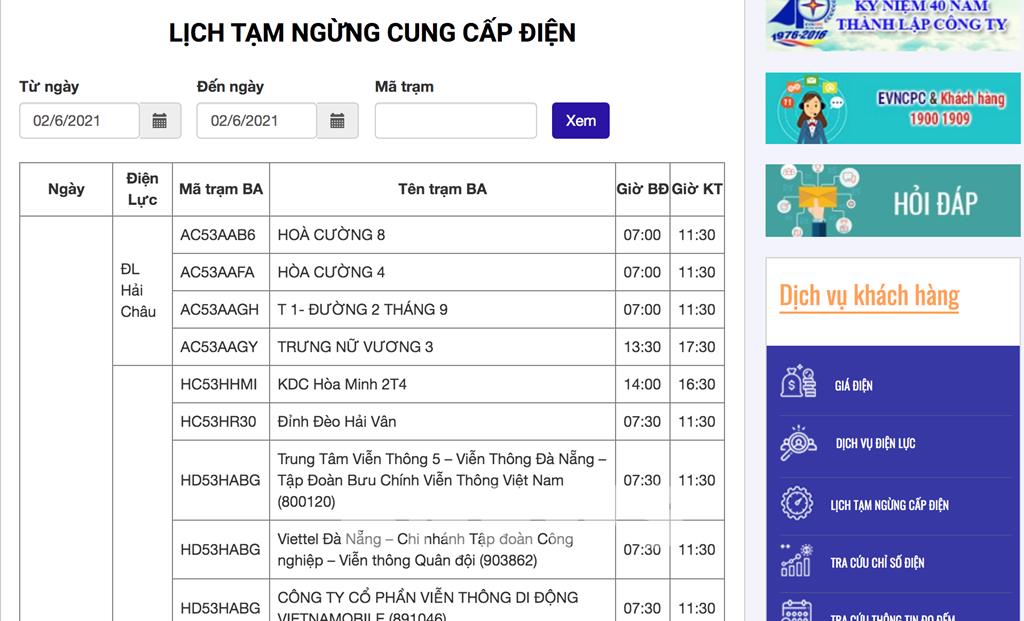Click start time 14:00 for KDC Hòa Minh 2T4
The image size is (1024, 621).
pyautogui.click(x=643, y=384)
